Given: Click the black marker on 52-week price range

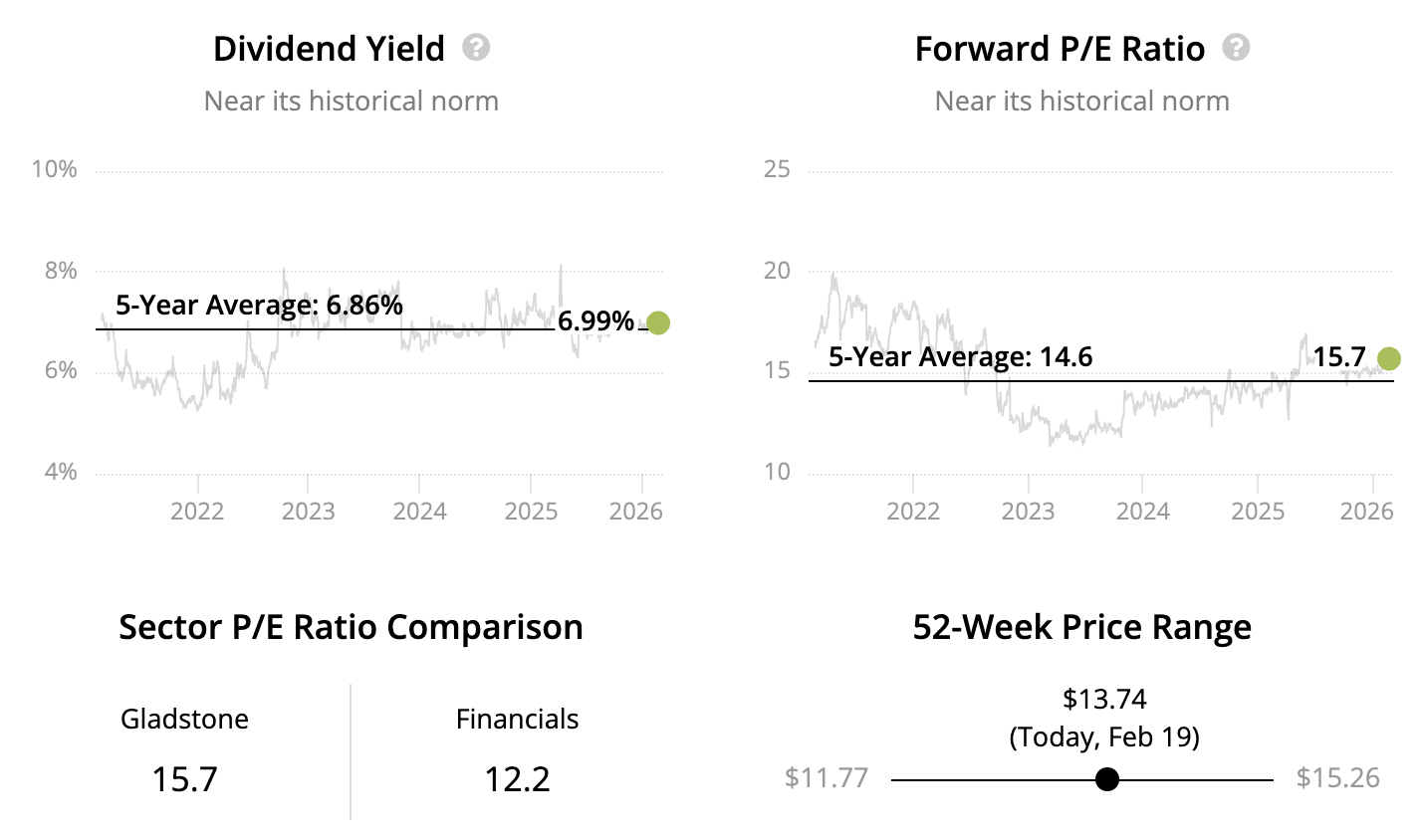Looking at the screenshot, I should point(1106,779).
